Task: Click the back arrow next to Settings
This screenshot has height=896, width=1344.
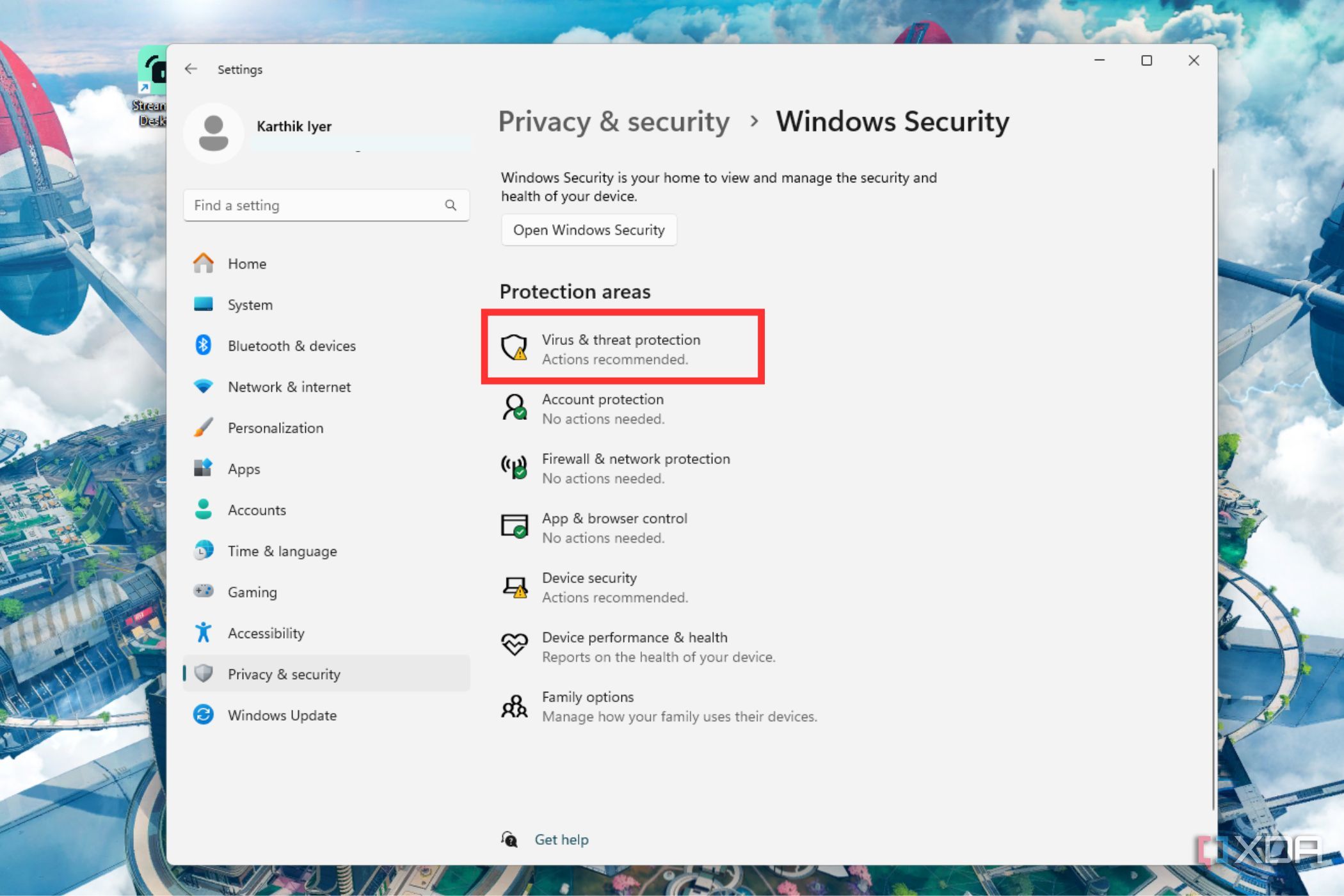Action: (191, 68)
